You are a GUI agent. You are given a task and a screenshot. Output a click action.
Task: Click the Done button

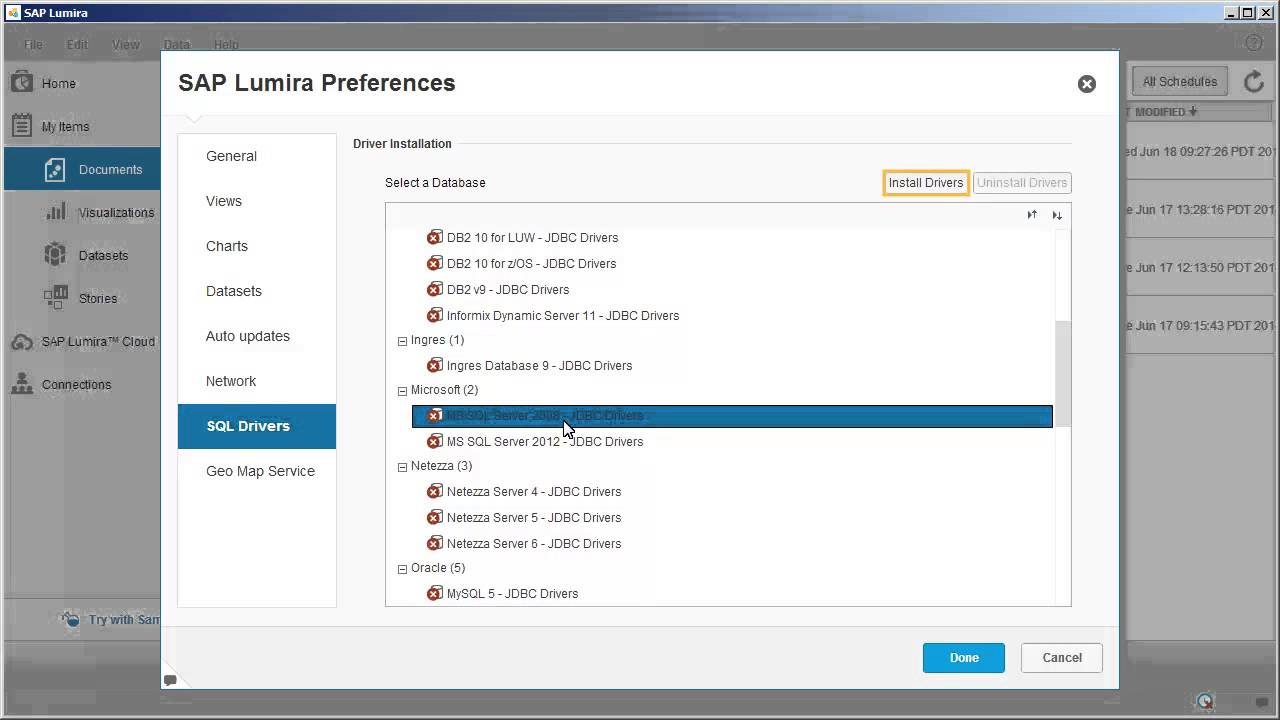964,658
